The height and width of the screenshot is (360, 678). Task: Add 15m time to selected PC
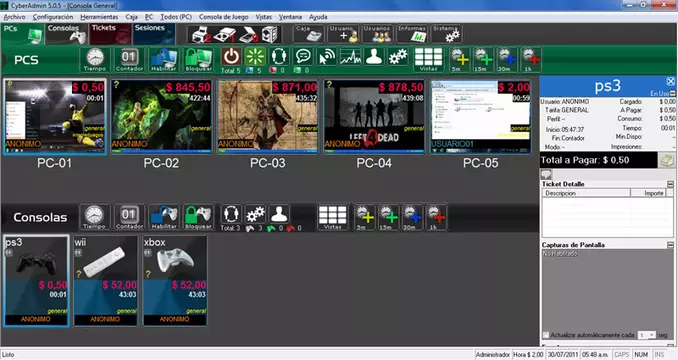(x=483, y=59)
